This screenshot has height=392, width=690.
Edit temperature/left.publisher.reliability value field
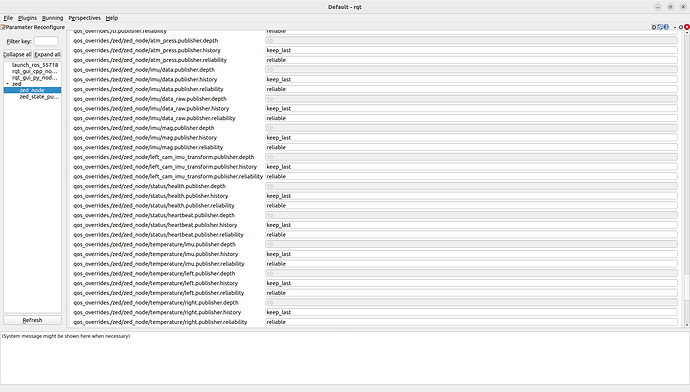point(471,293)
